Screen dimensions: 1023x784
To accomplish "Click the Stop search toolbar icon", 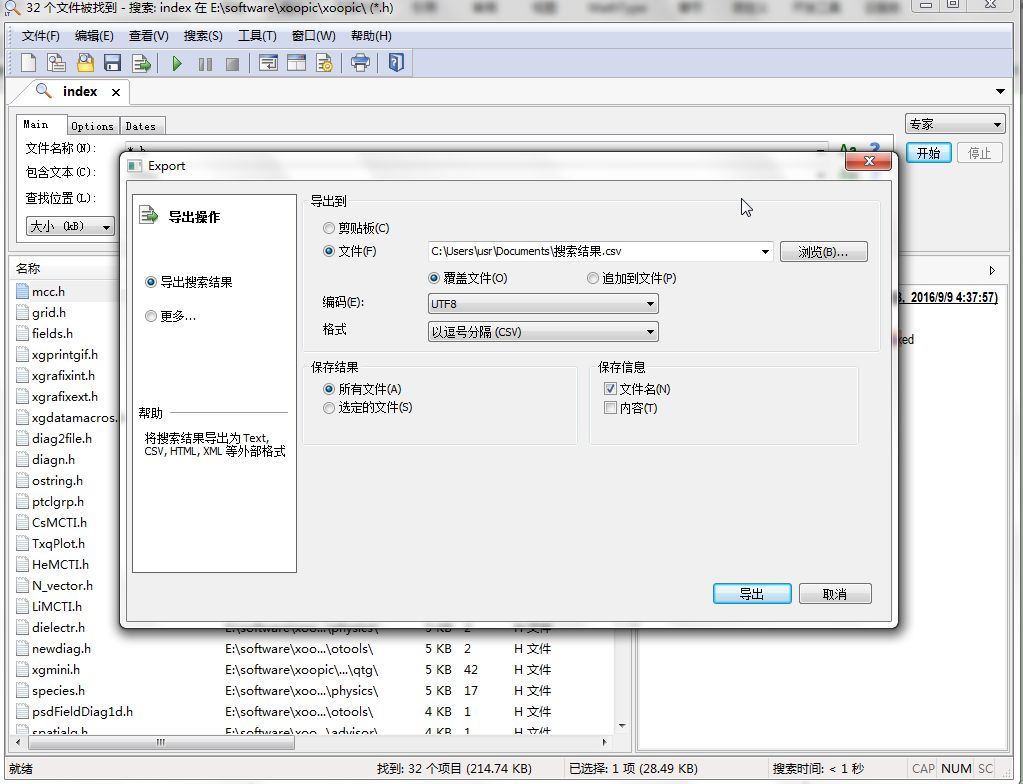I will [231, 62].
